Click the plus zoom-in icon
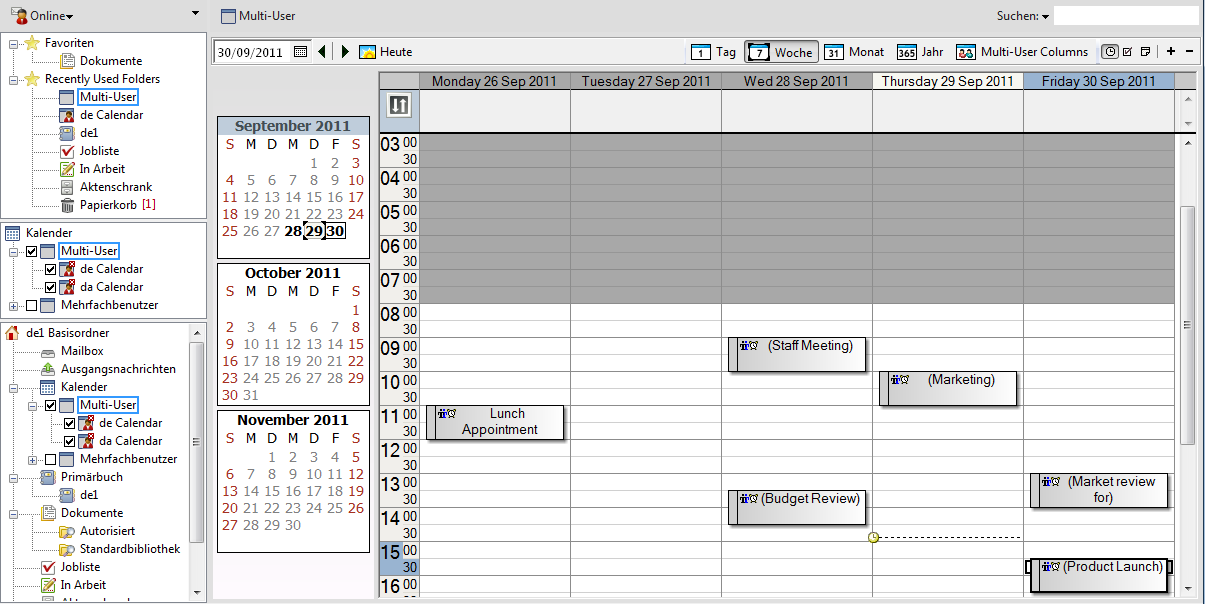 (1171, 52)
